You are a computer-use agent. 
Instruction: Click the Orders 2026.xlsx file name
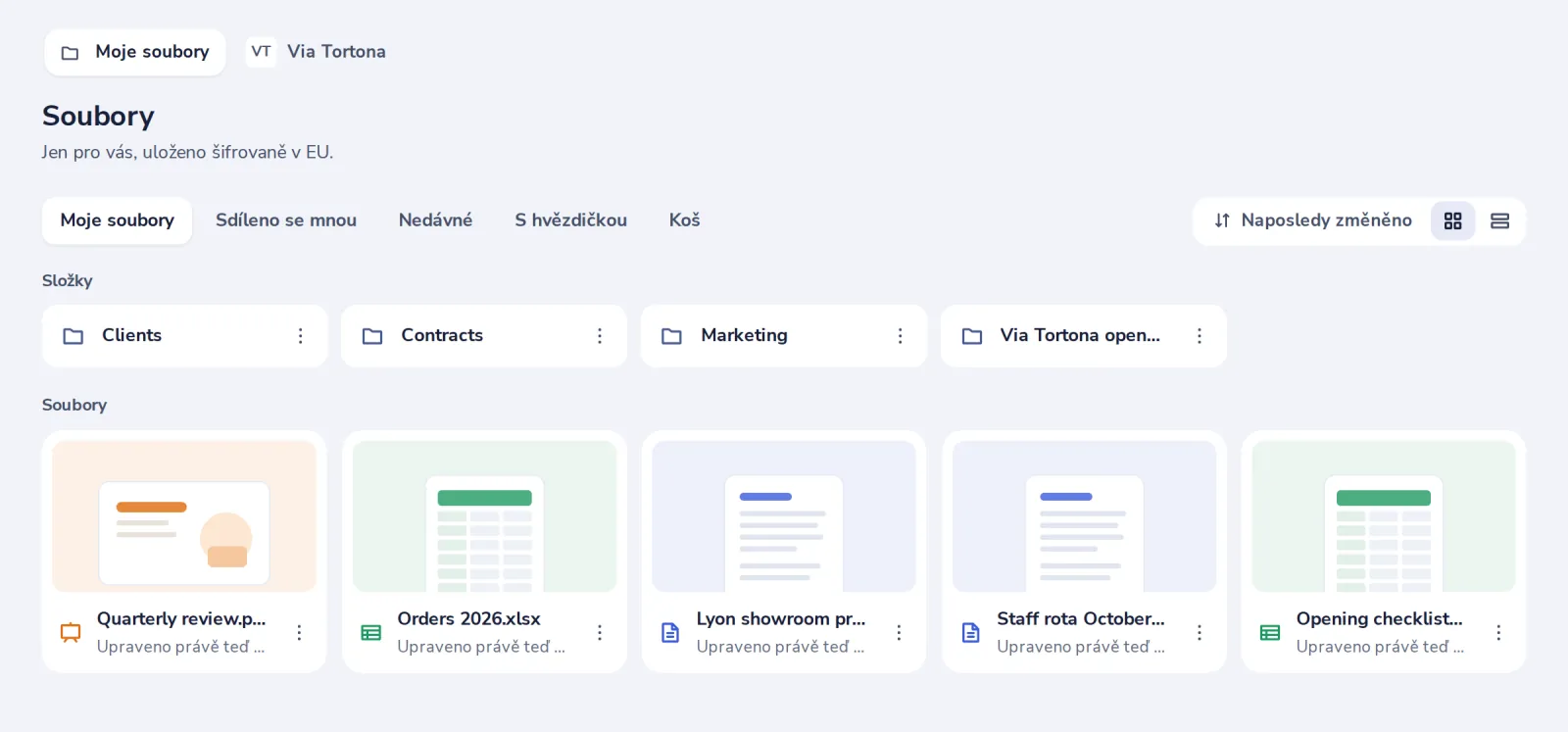(468, 619)
